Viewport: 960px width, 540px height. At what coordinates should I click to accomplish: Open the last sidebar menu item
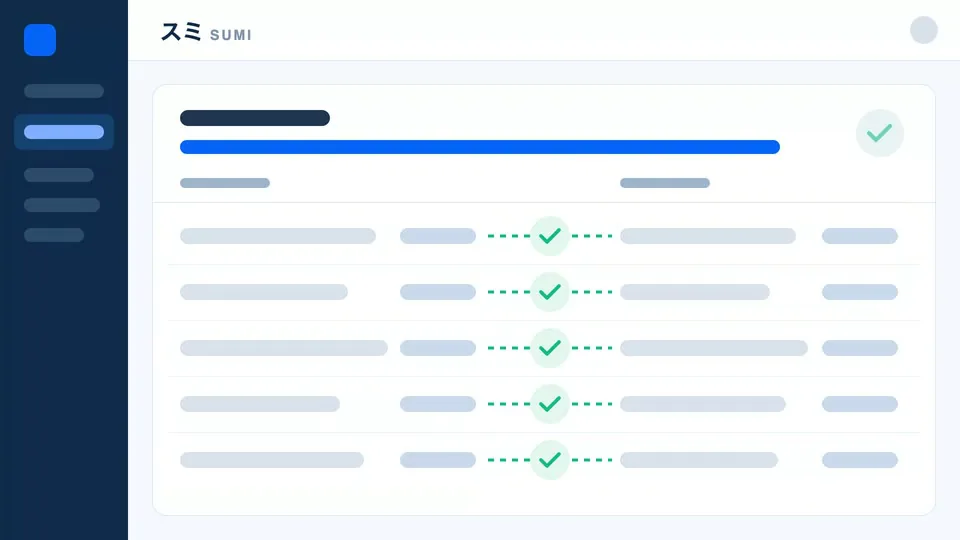[54, 235]
